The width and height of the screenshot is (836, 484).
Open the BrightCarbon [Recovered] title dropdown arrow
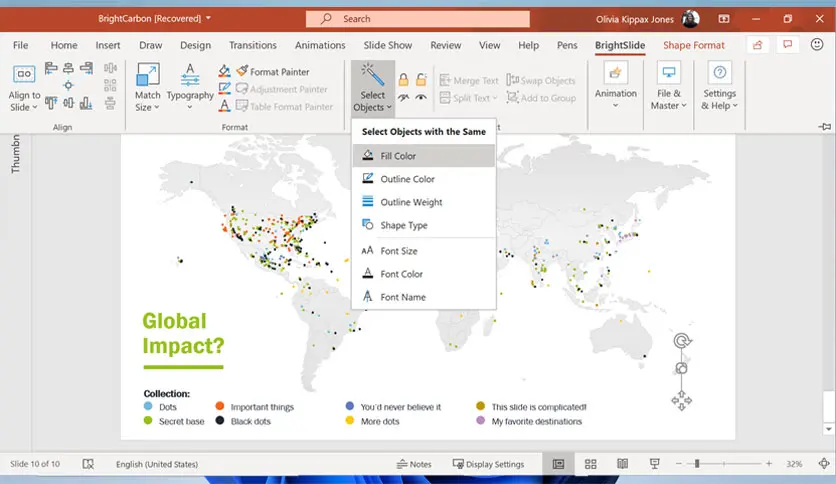[x=208, y=18]
